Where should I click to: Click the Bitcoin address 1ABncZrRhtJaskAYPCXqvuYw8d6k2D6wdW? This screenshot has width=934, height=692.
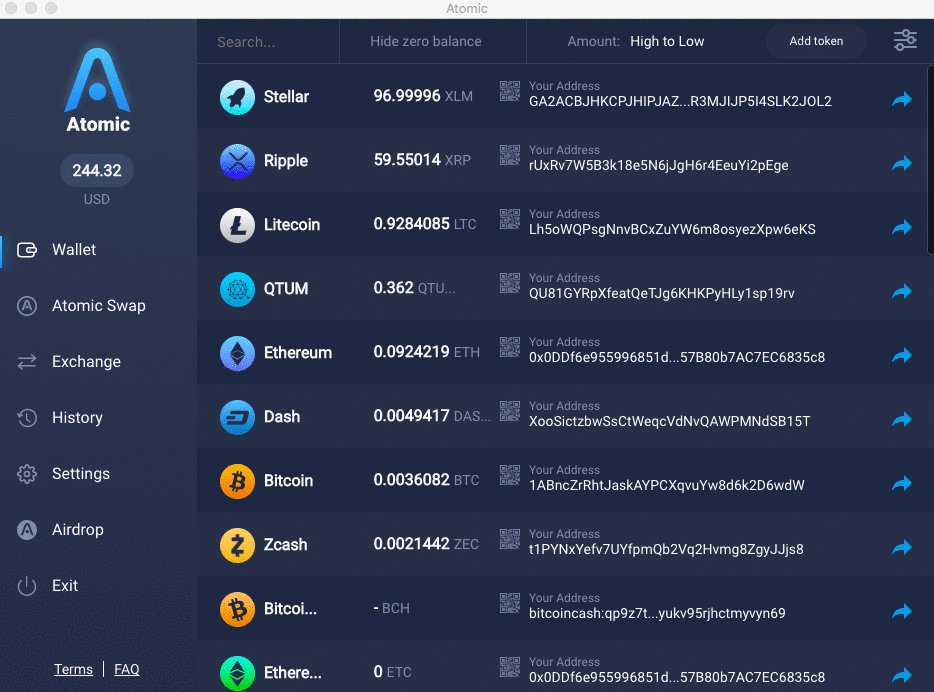coord(667,485)
